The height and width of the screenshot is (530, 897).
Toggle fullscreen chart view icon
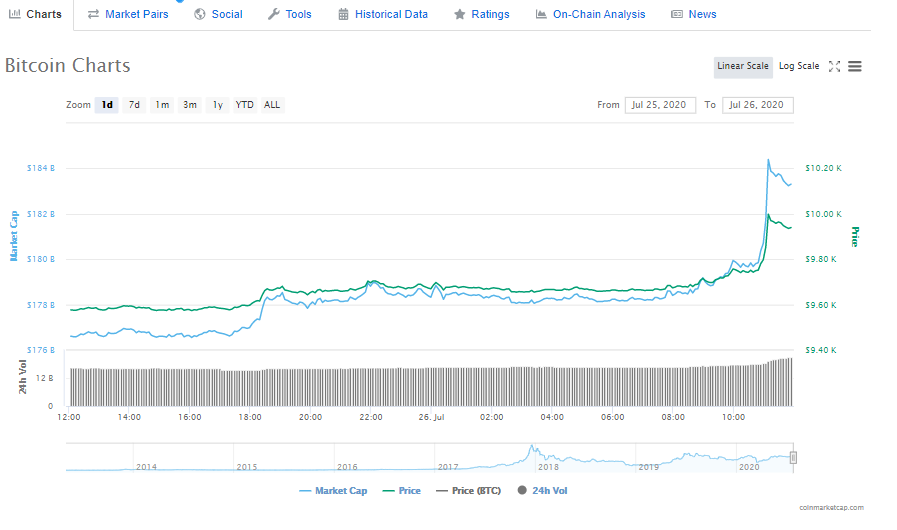tap(835, 66)
